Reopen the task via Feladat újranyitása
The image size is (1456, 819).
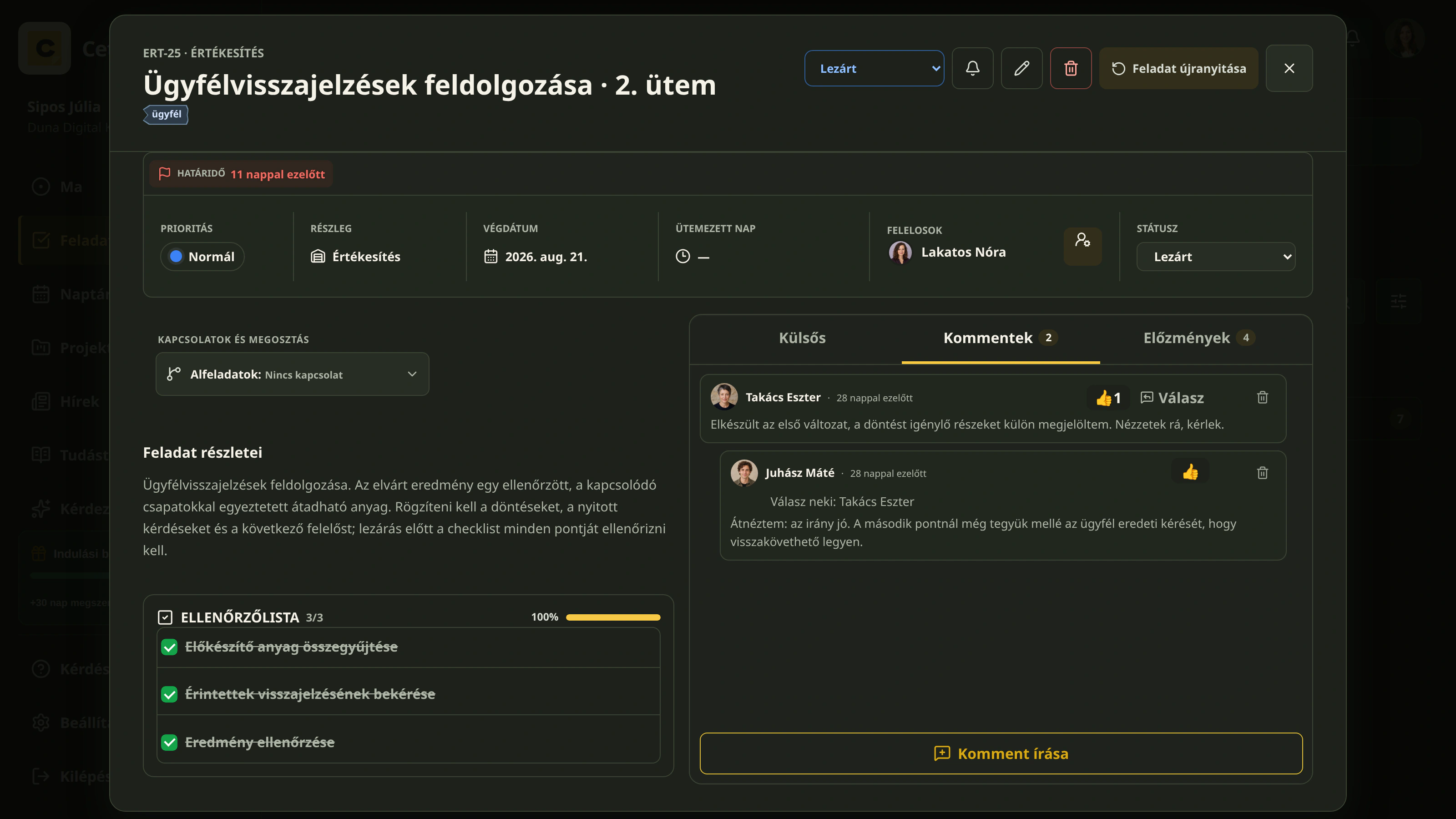point(1178,68)
